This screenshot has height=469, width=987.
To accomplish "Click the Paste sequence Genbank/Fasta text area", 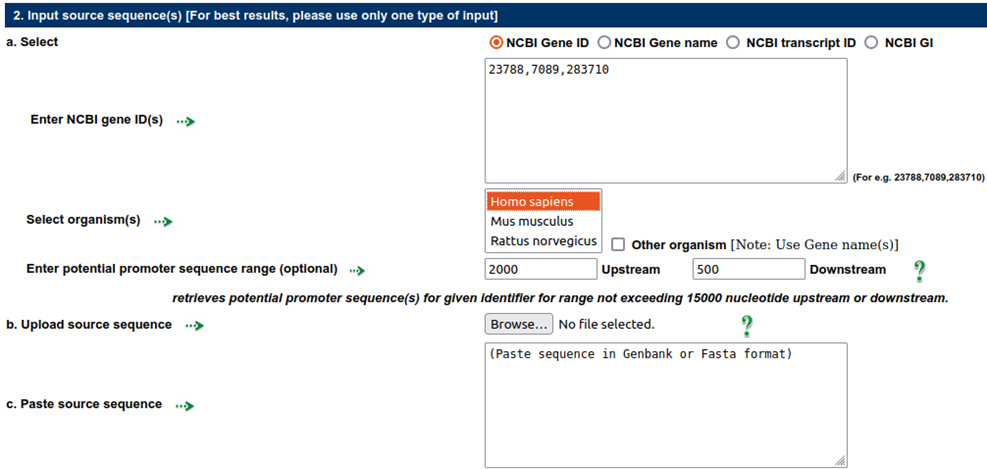I will coord(666,405).
